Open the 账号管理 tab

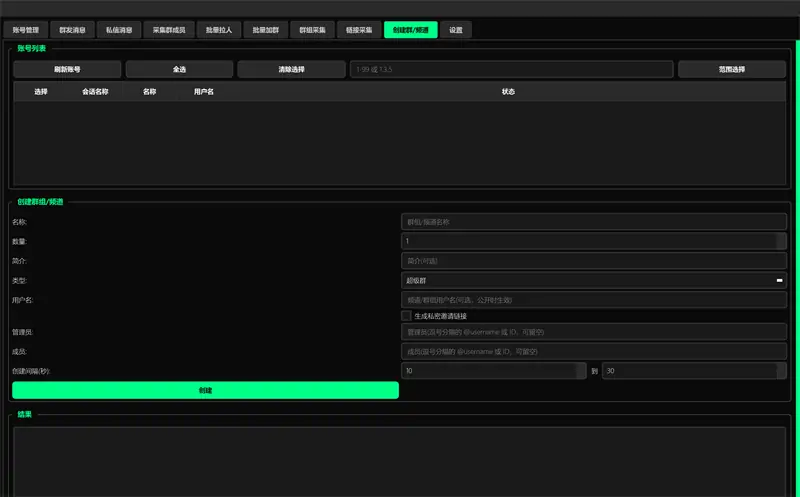tap(26, 30)
